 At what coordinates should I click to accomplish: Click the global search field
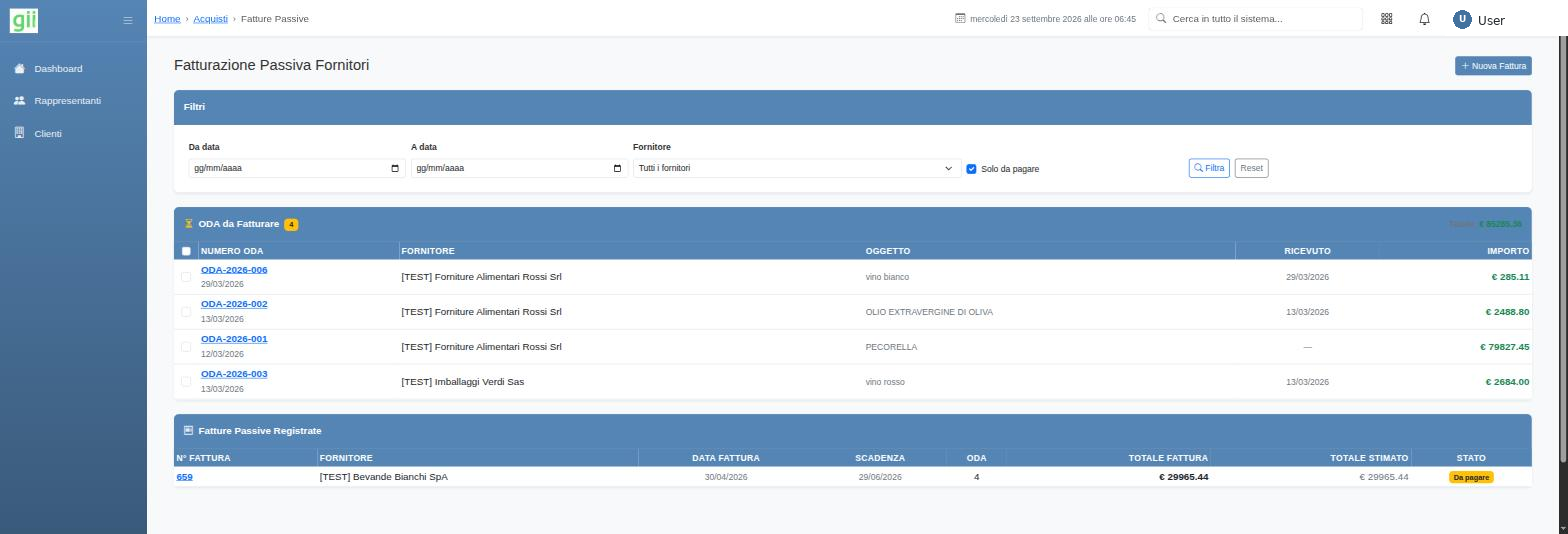pyautogui.click(x=1255, y=19)
